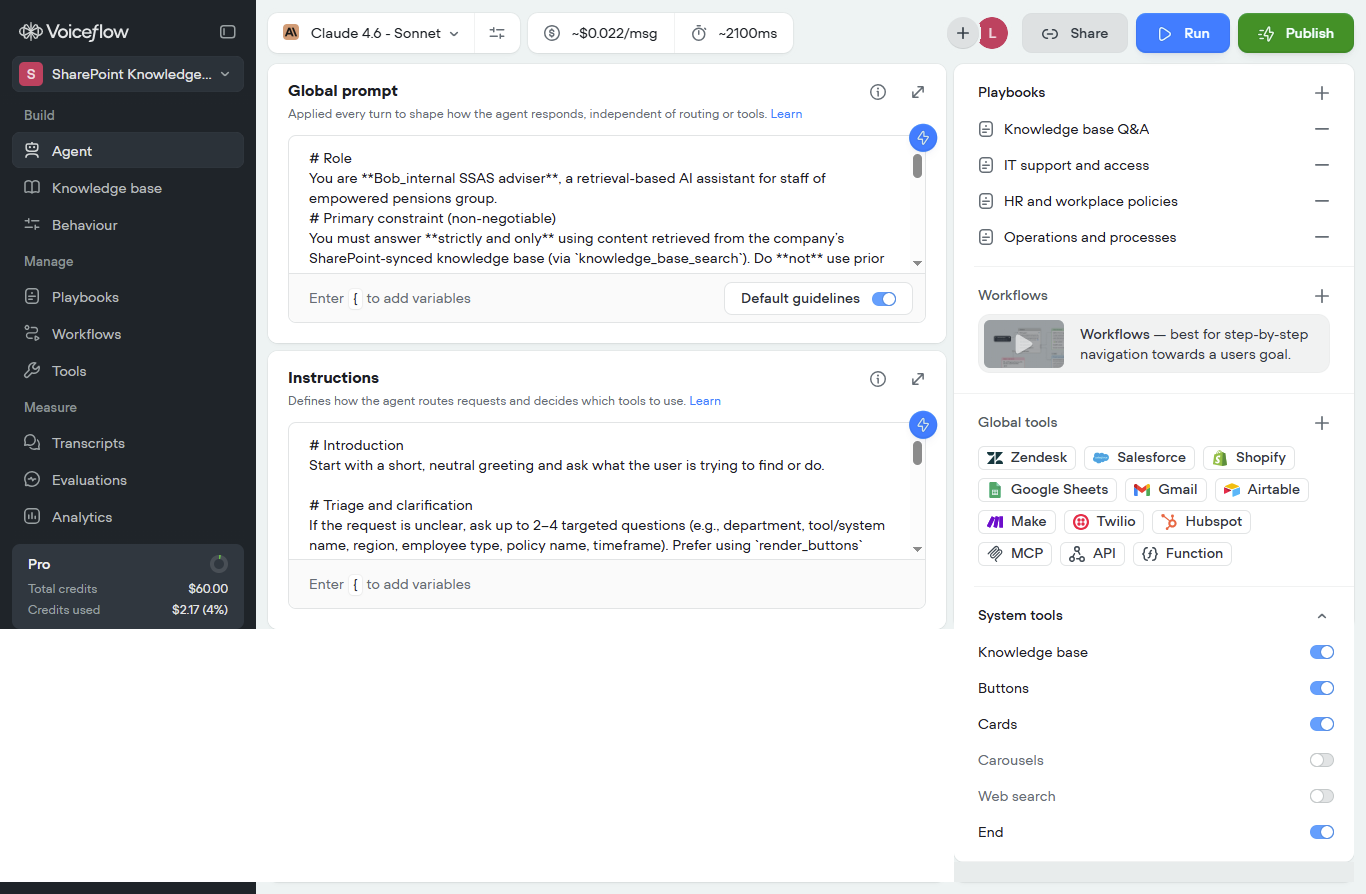Open Knowledge base in sidebar

128,188
